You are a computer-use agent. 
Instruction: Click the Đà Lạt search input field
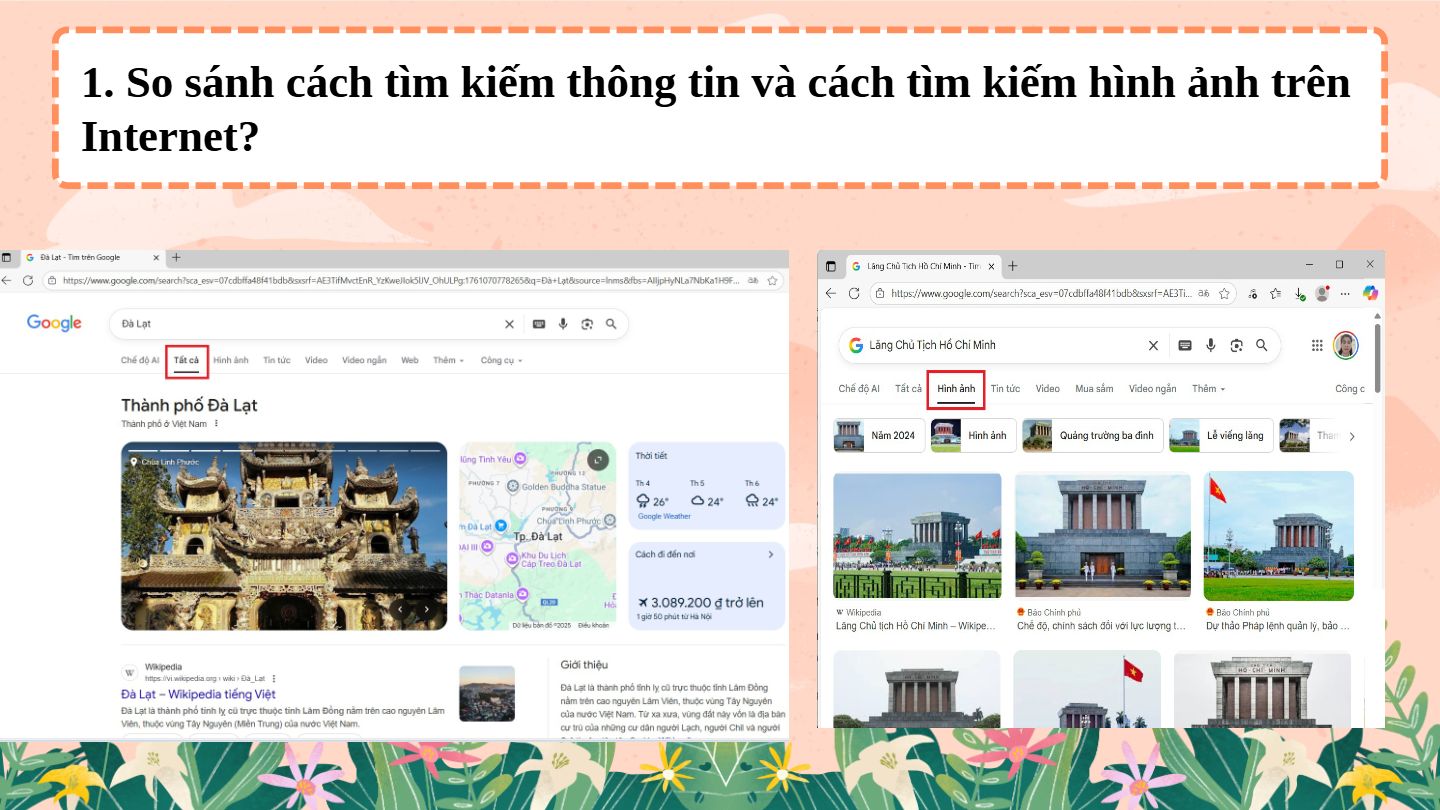click(300, 324)
